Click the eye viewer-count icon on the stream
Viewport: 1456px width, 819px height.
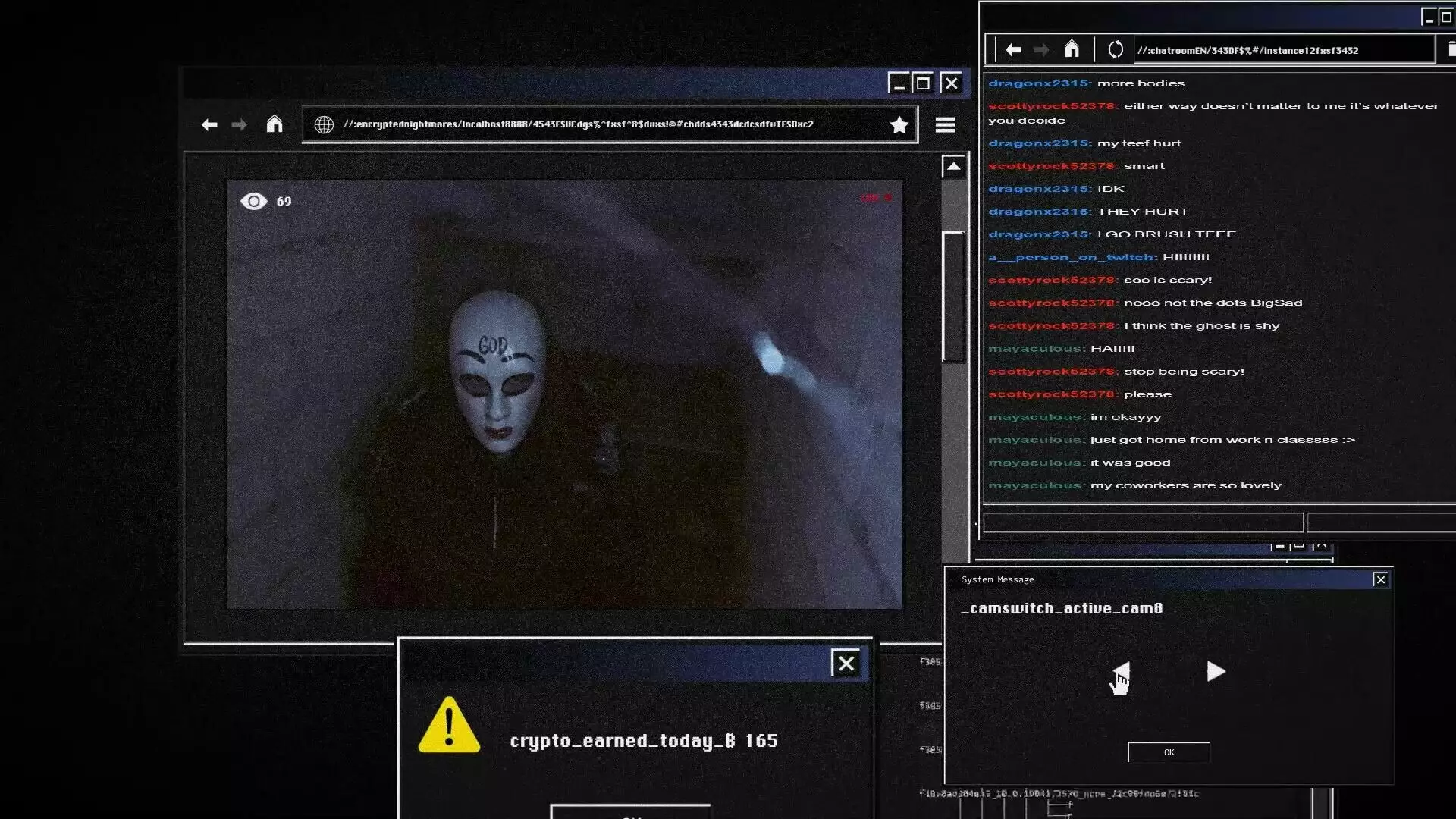[253, 201]
